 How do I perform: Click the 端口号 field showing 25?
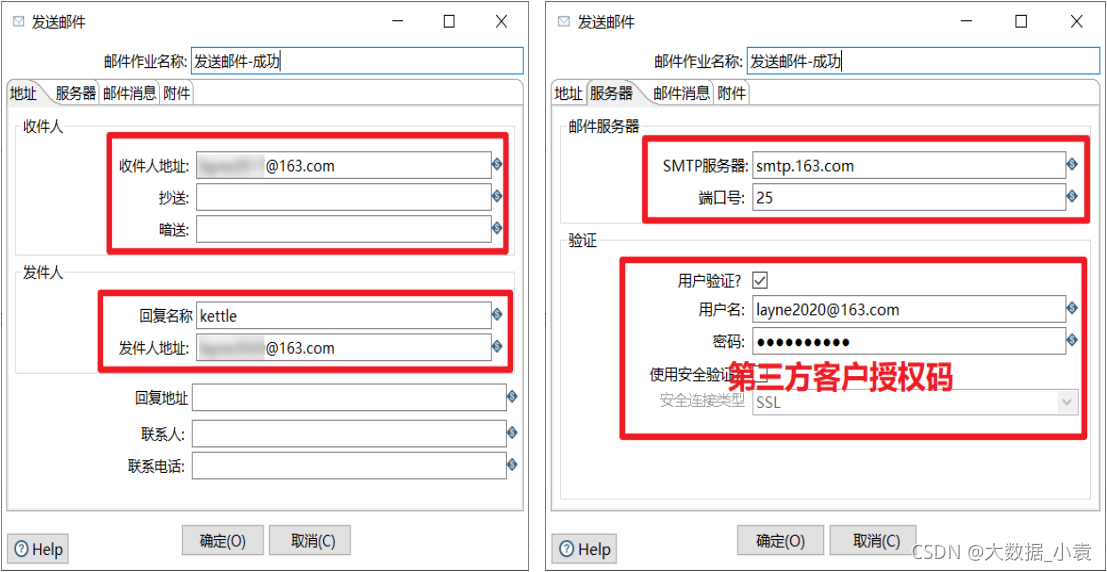click(x=909, y=198)
